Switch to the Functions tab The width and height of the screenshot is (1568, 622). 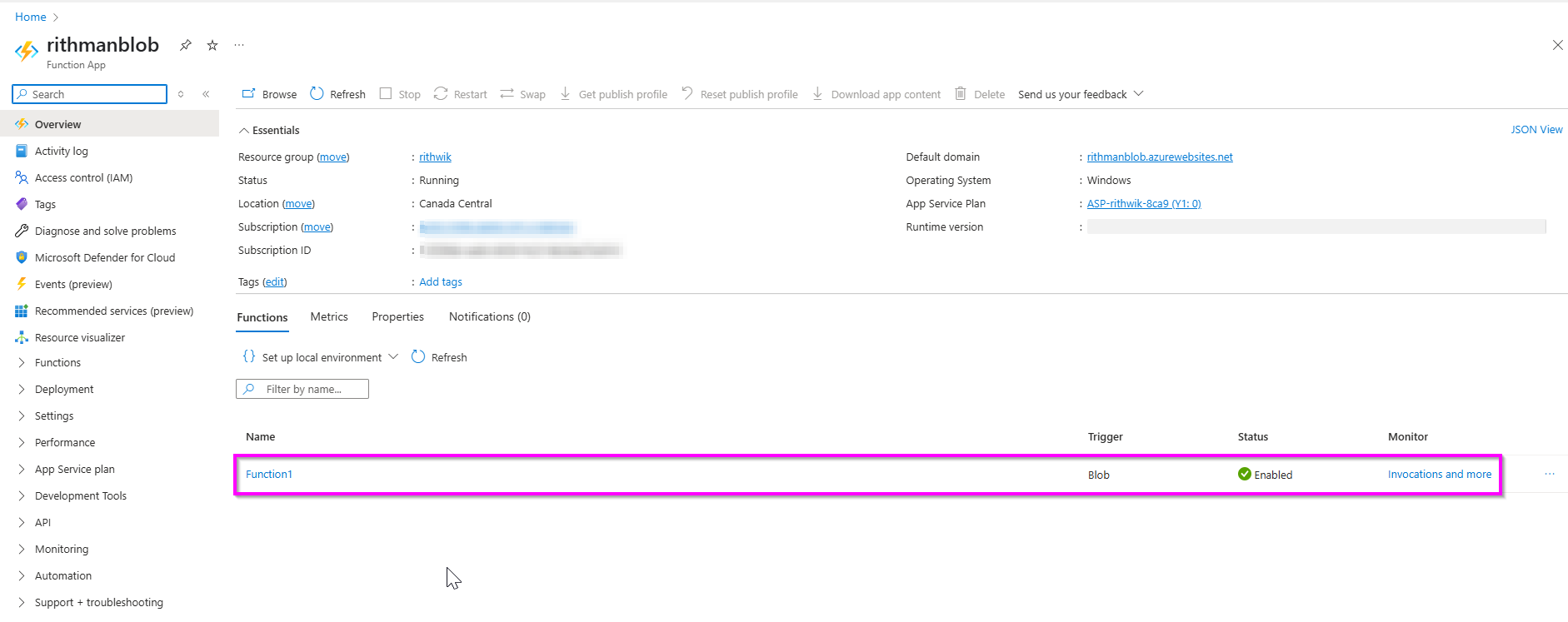point(262,317)
